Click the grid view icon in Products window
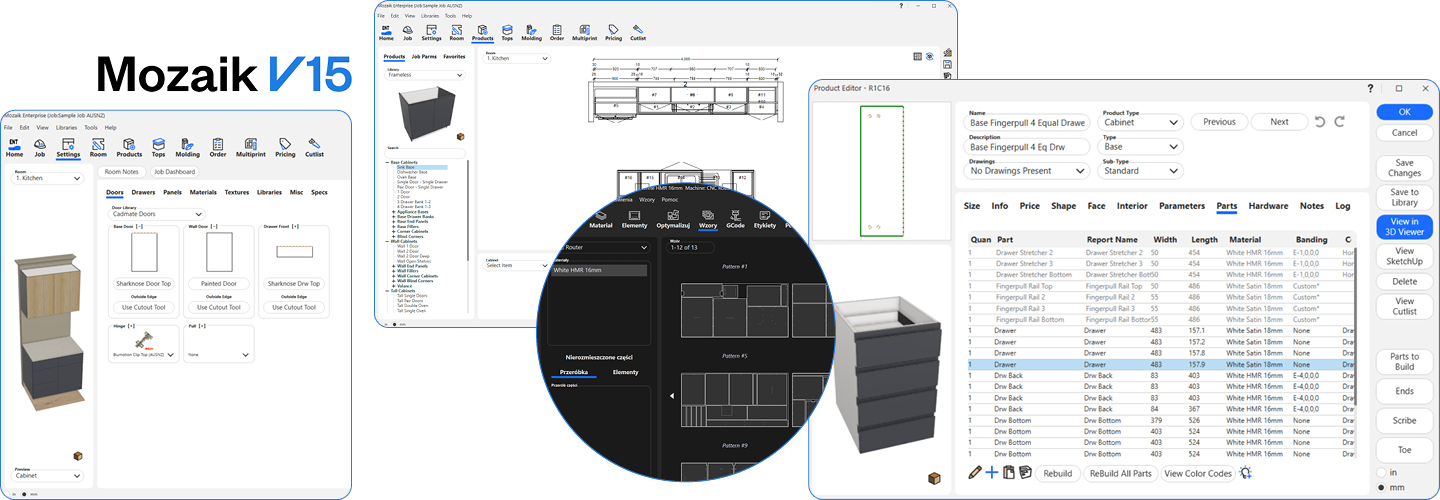 point(918,57)
